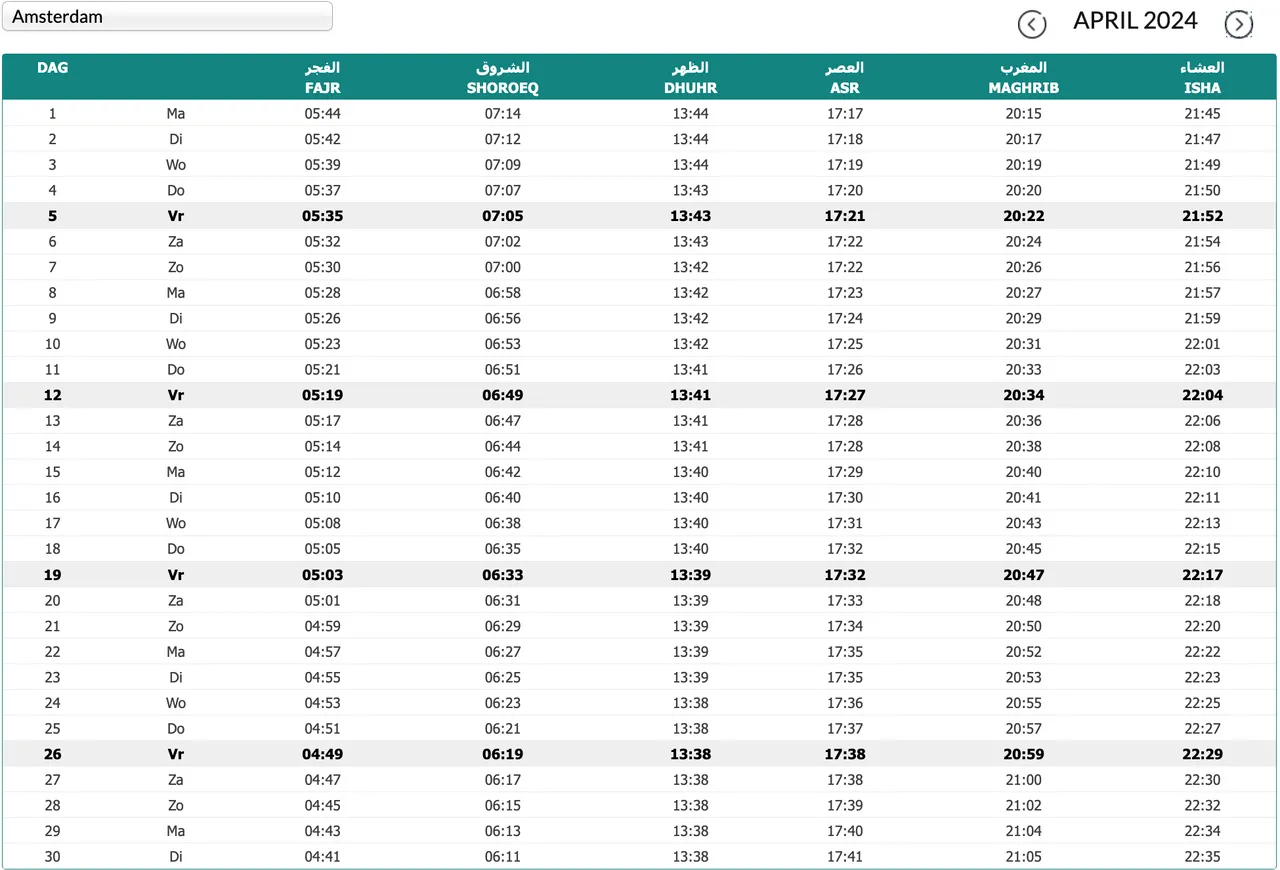1280x870 pixels.
Task: Select Shoroeq time 07:02 on day 6
Action: click(x=503, y=242)
